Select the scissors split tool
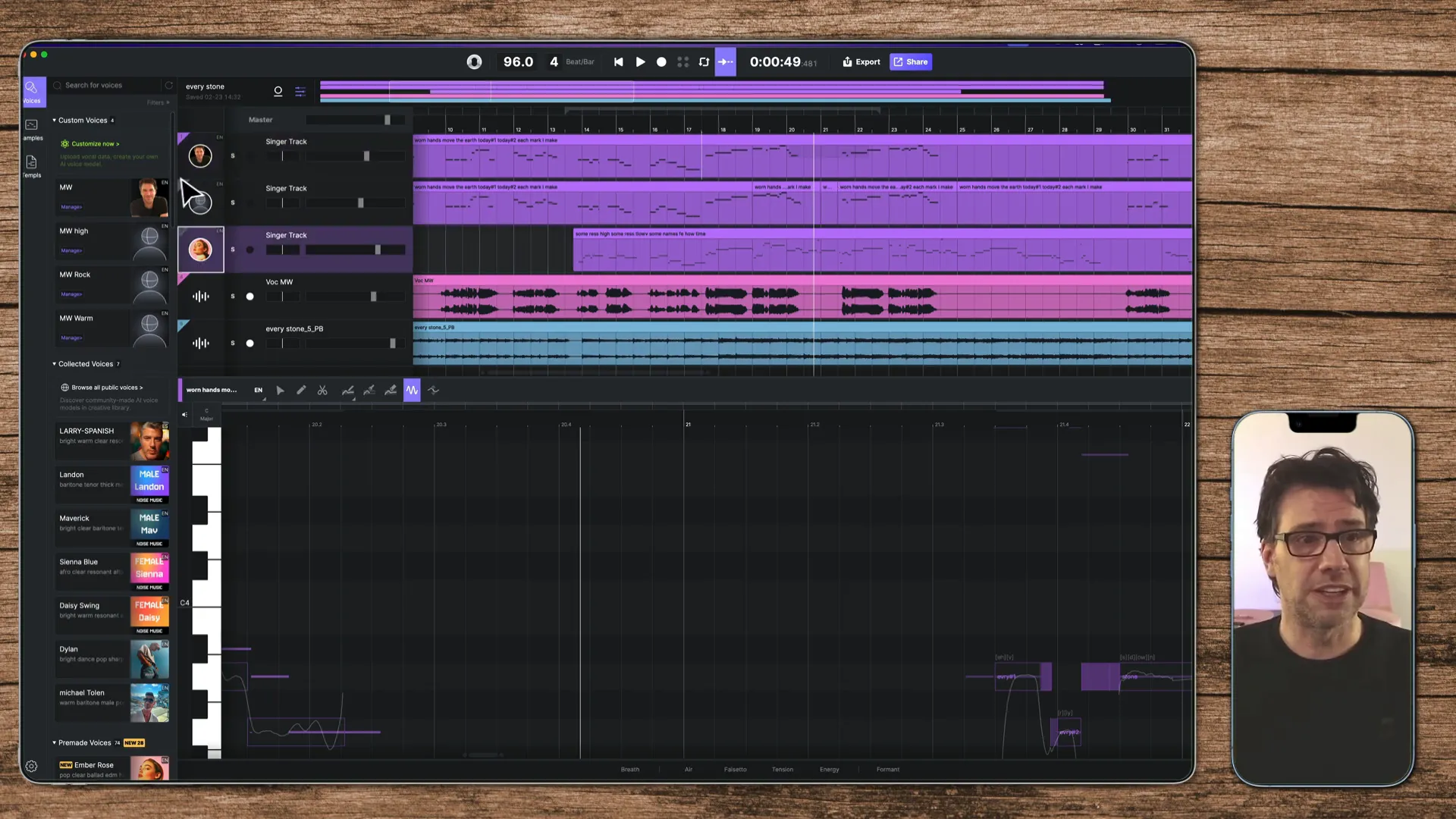 (x=322, y=391)
